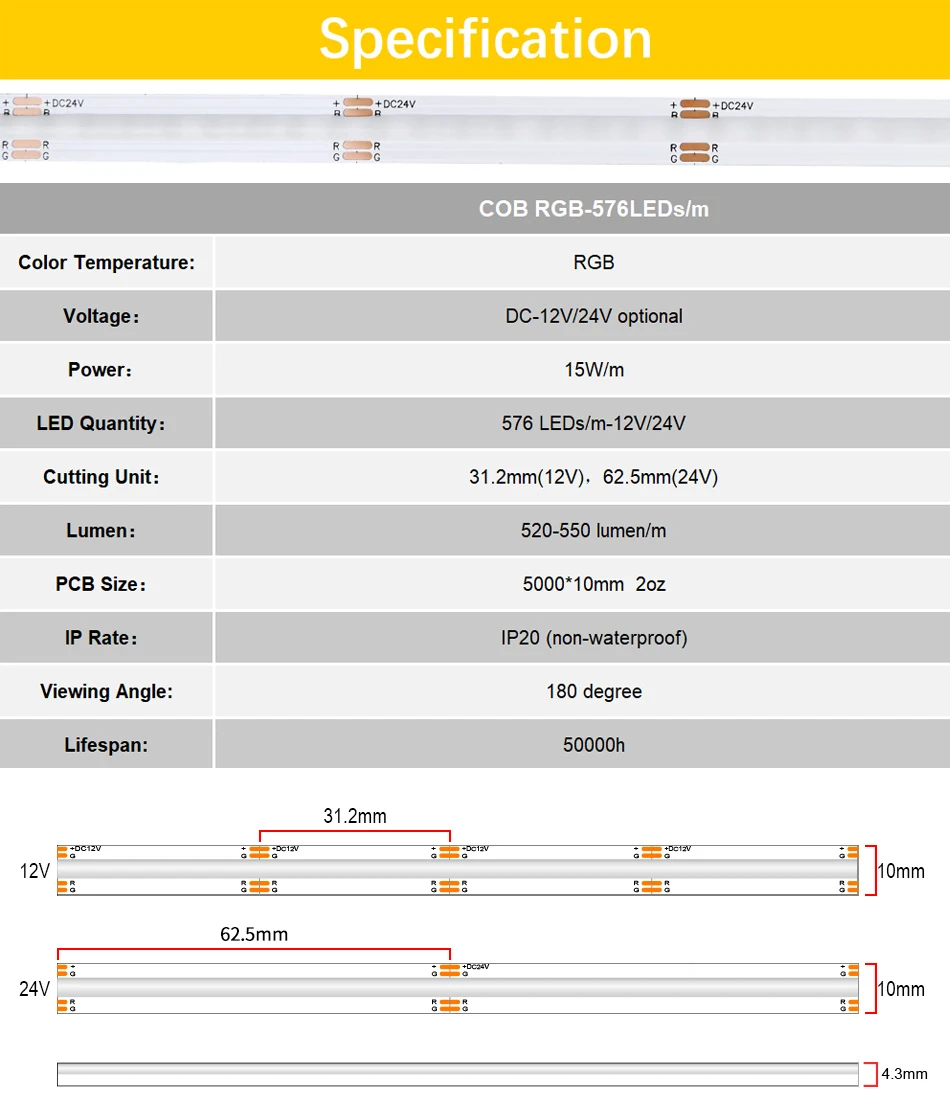Click the "Voltage:" row label

[101, 316]
